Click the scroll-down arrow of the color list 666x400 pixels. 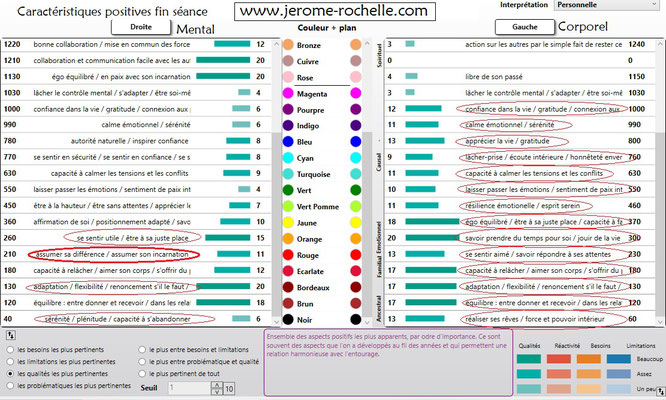click(367, 321)
